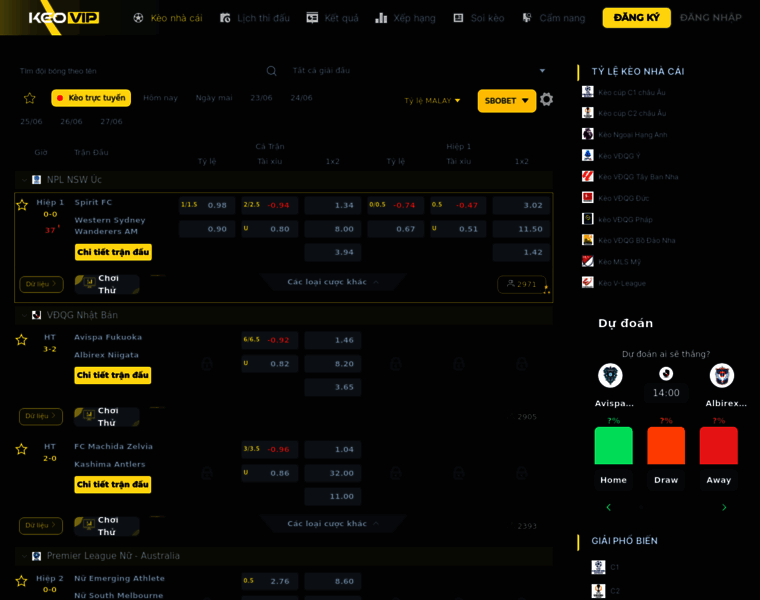Image resolution: width=760 pixels, height=600 pixels.
Task: Click the Avispa team crest in Dự đoán
Action: (x=610, y=376)
